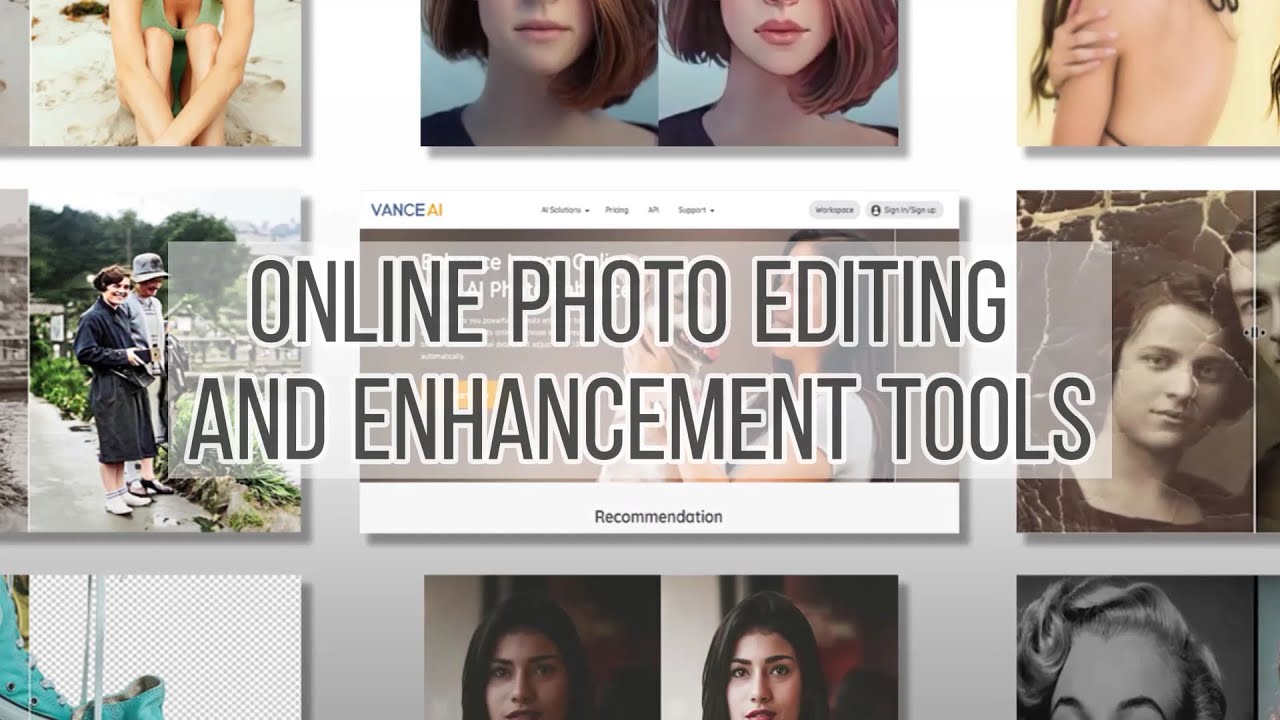Image resolution: width=1280 pixels, height=720 pixels.
Task: Click the Workspace button
Action: tap(834, 210)
